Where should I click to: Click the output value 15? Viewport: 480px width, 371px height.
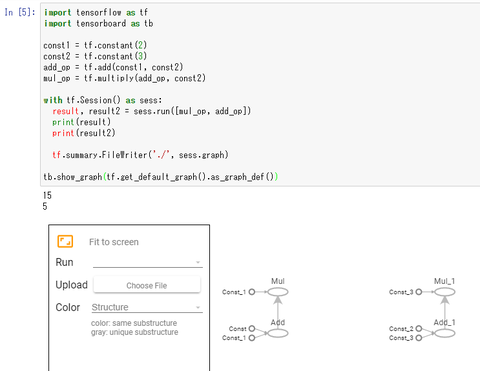click(x=47, y=195)
